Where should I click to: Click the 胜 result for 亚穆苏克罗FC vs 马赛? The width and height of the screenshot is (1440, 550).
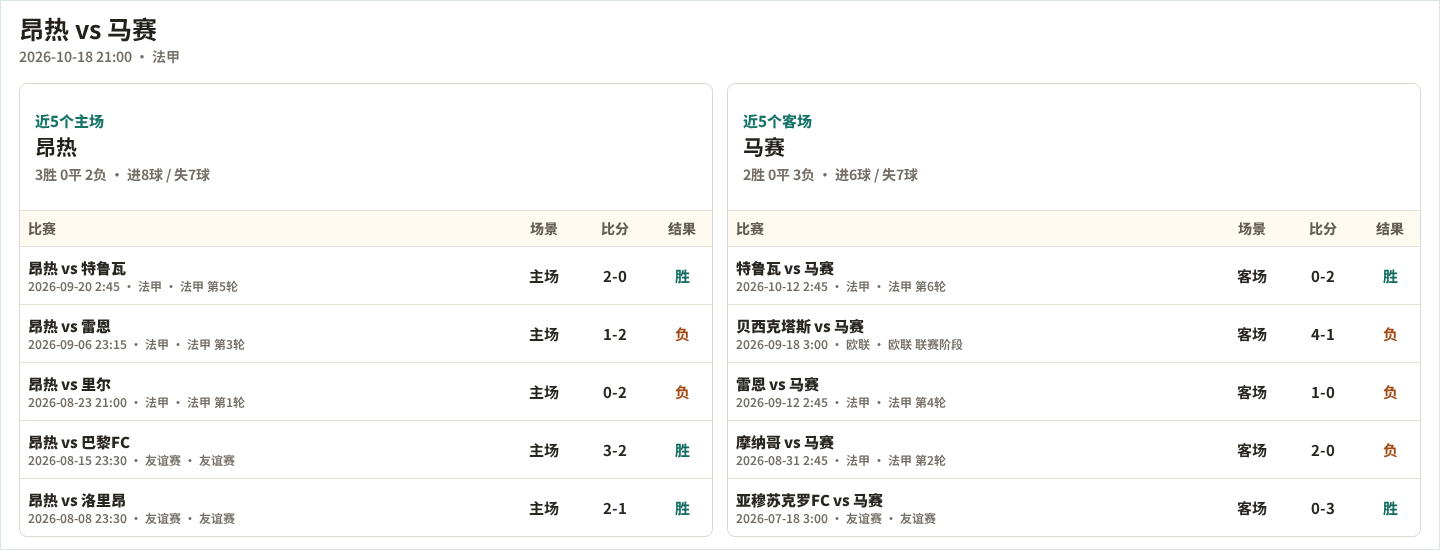(1390, 508)
